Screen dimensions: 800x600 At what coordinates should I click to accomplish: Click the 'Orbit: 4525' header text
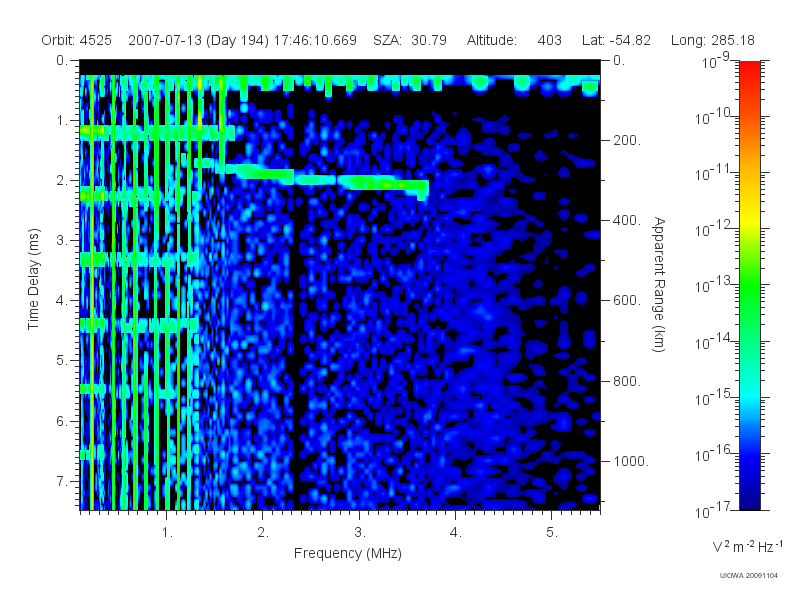click(x=77, y=40)
